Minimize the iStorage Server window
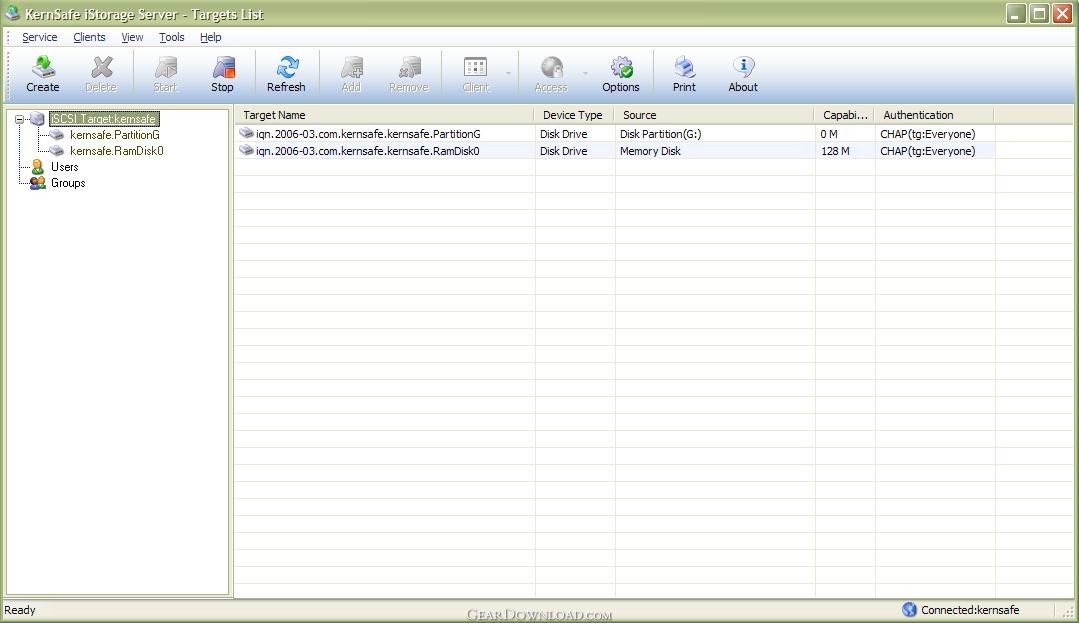This screenshot has height=623, width=1079. point(1016,14)
